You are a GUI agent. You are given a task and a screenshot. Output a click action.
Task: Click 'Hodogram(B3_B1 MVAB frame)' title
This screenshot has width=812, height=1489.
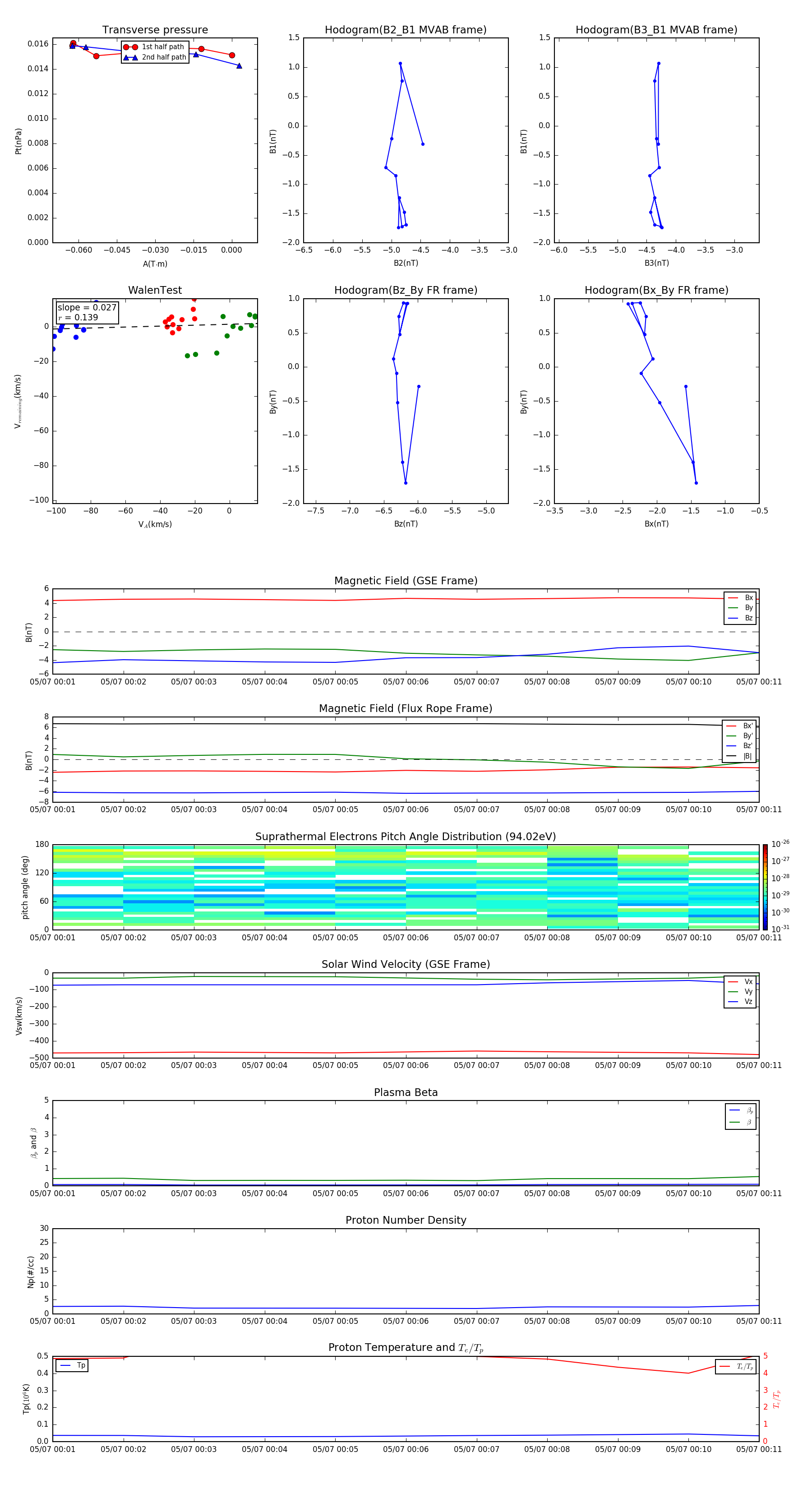(656, 30)
